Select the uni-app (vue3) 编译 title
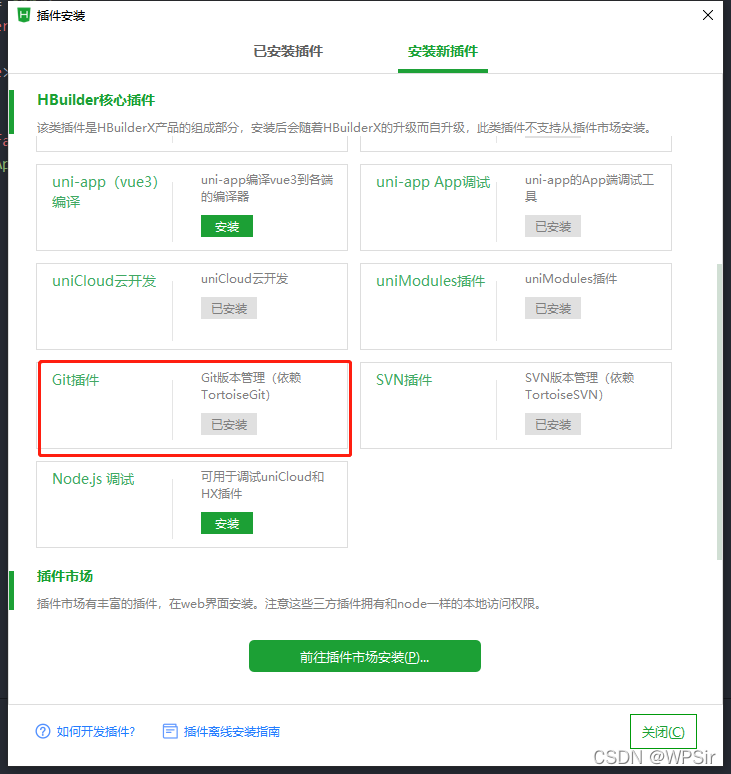The image size is (731, 774). pos(105,192)
